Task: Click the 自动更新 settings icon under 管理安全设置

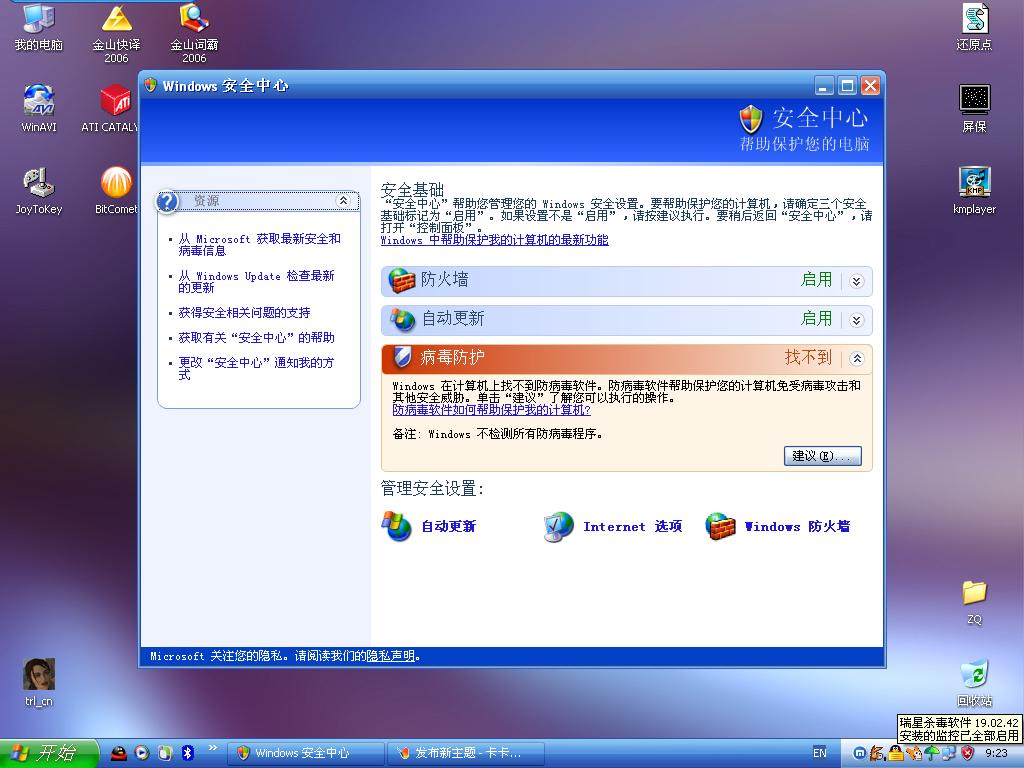Action: 396,526
